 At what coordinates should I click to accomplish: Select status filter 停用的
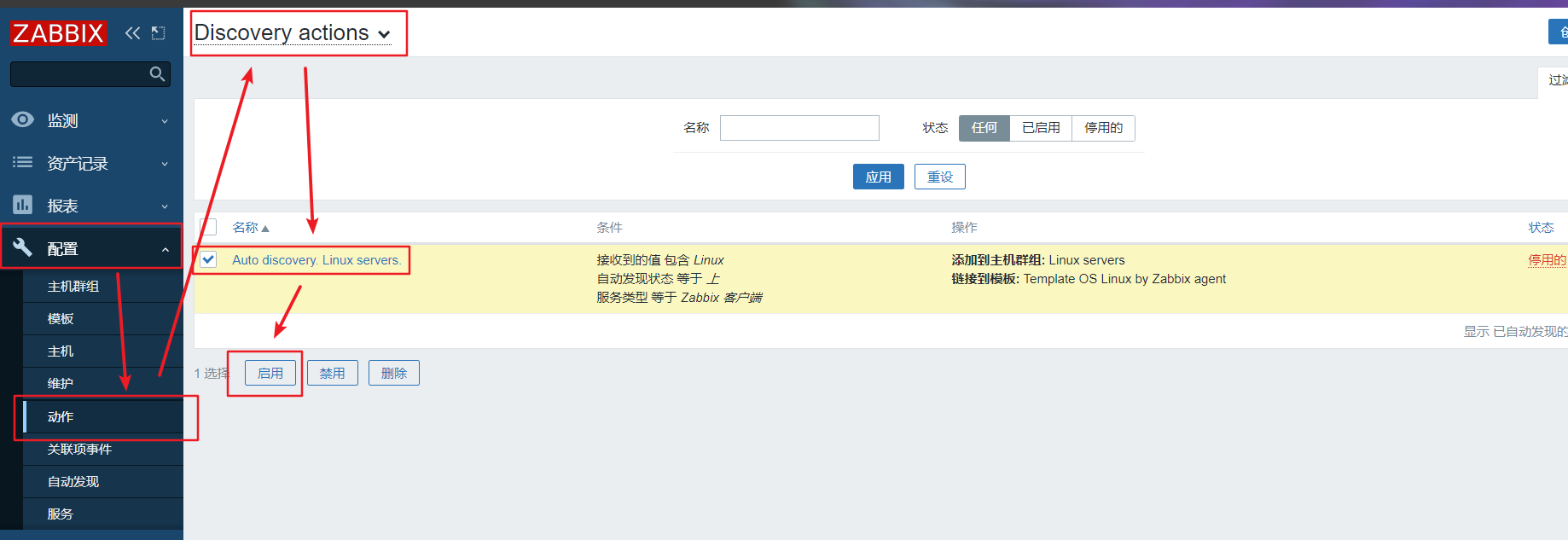(x=1103, y=128)
